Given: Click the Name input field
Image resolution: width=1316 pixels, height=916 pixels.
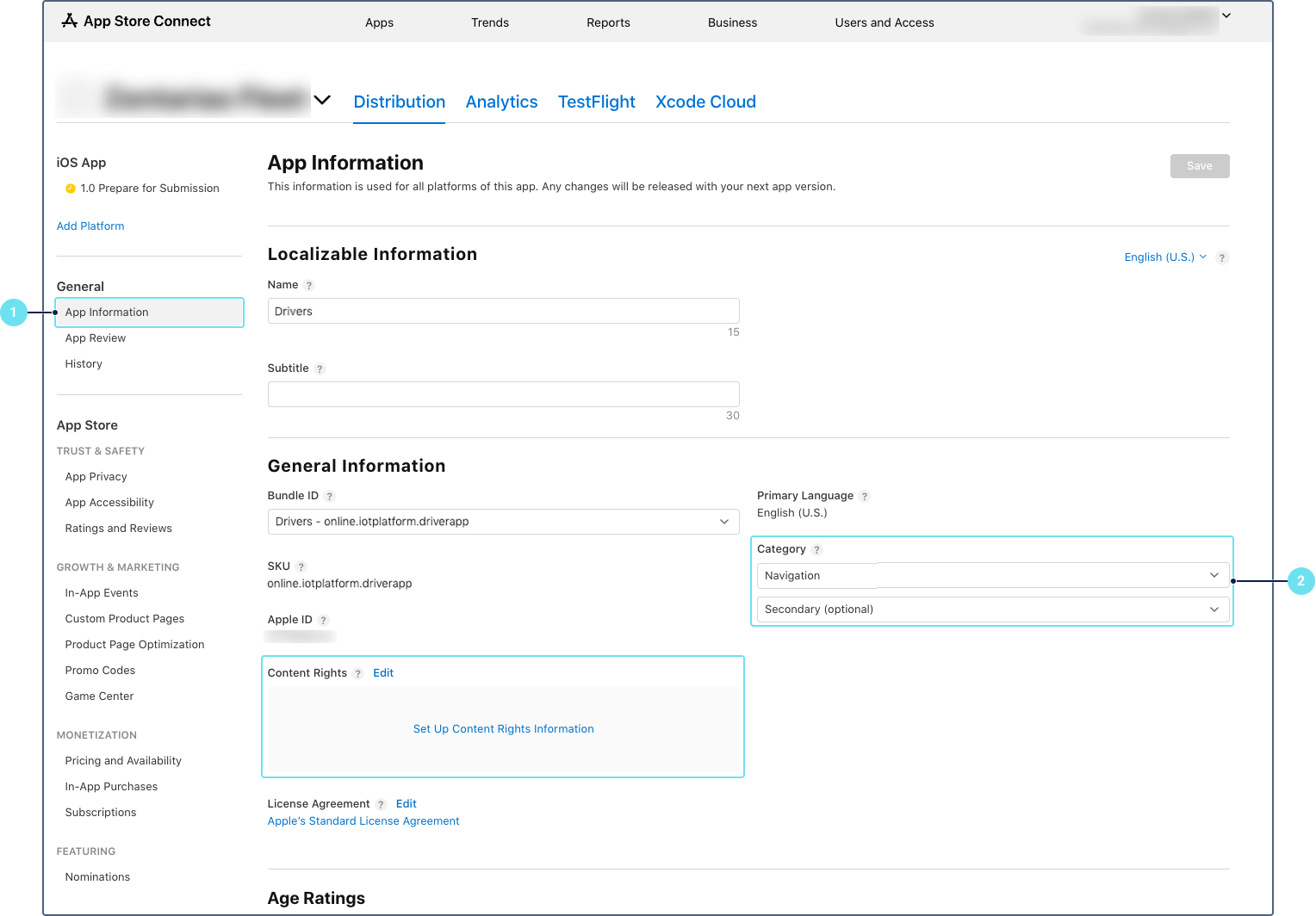Looking at the screenshot, I should tap(504, 311).
